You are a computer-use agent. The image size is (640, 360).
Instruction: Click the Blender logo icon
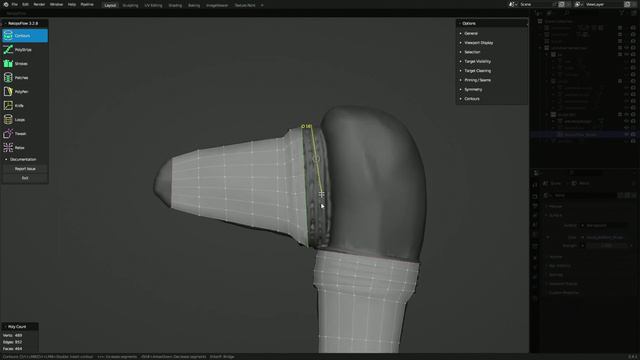tap(6, 4)
